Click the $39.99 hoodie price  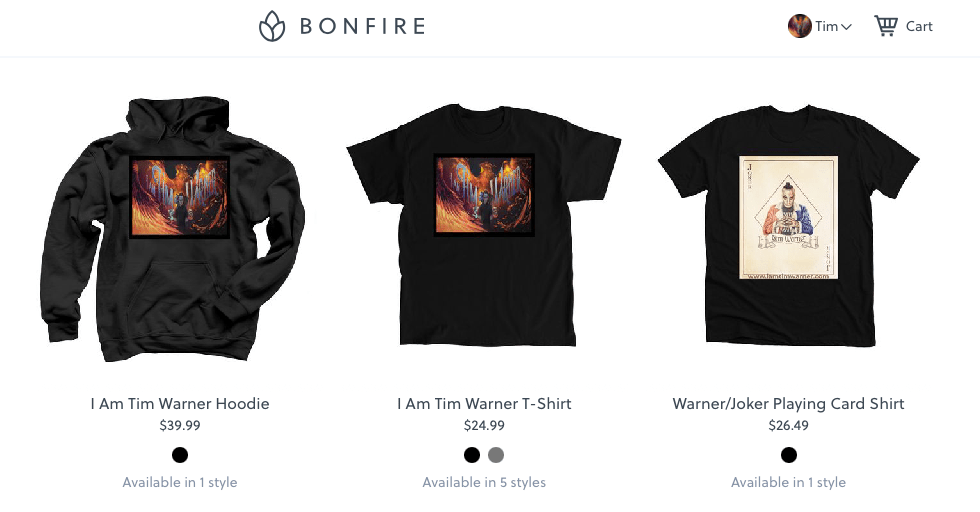click(x=180, y=426)
